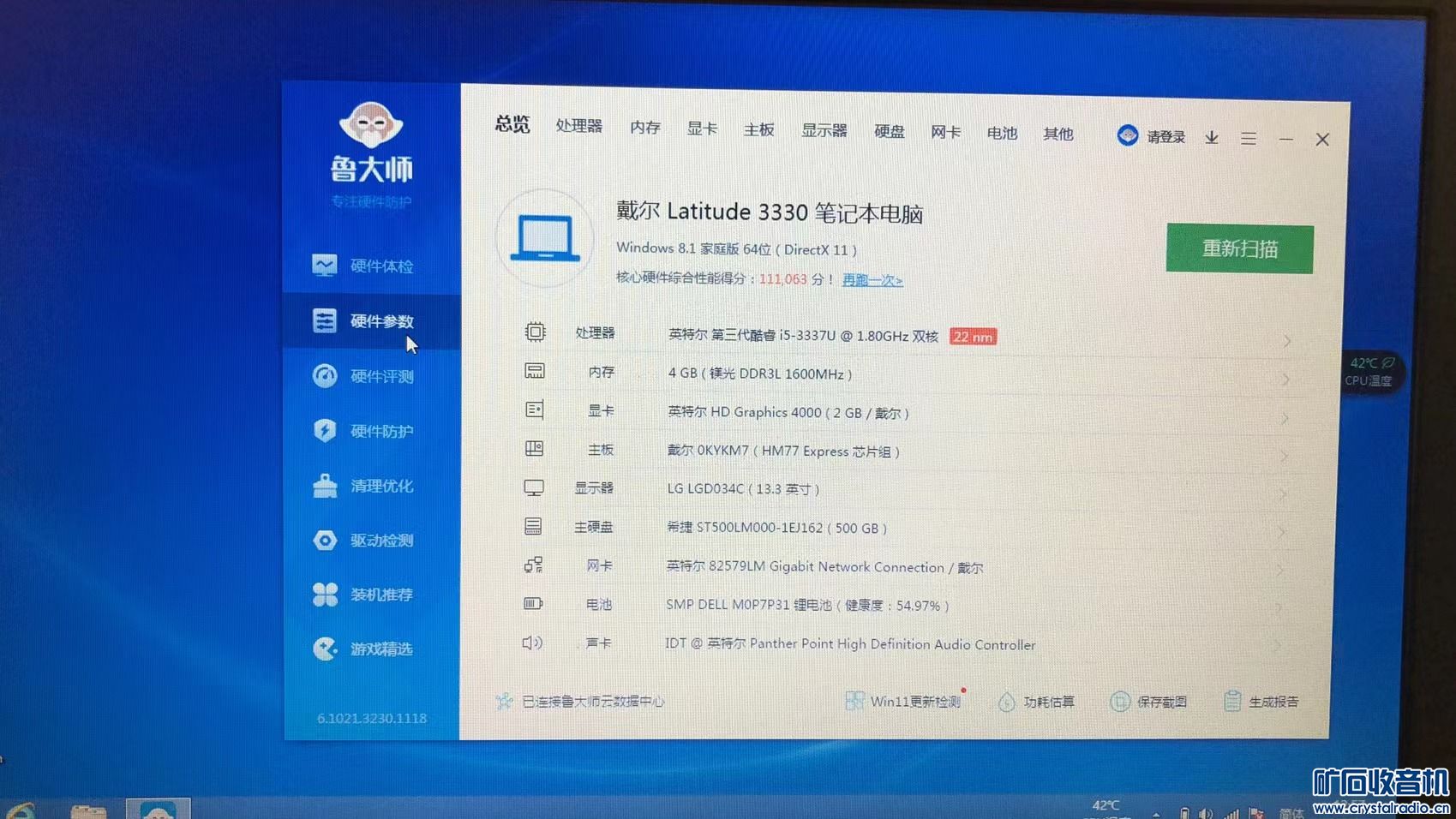Expand the 处理器 row chevron
Image resolution: width=1456 pixels, height=819 pixels.
click(x=1287, y=342)
